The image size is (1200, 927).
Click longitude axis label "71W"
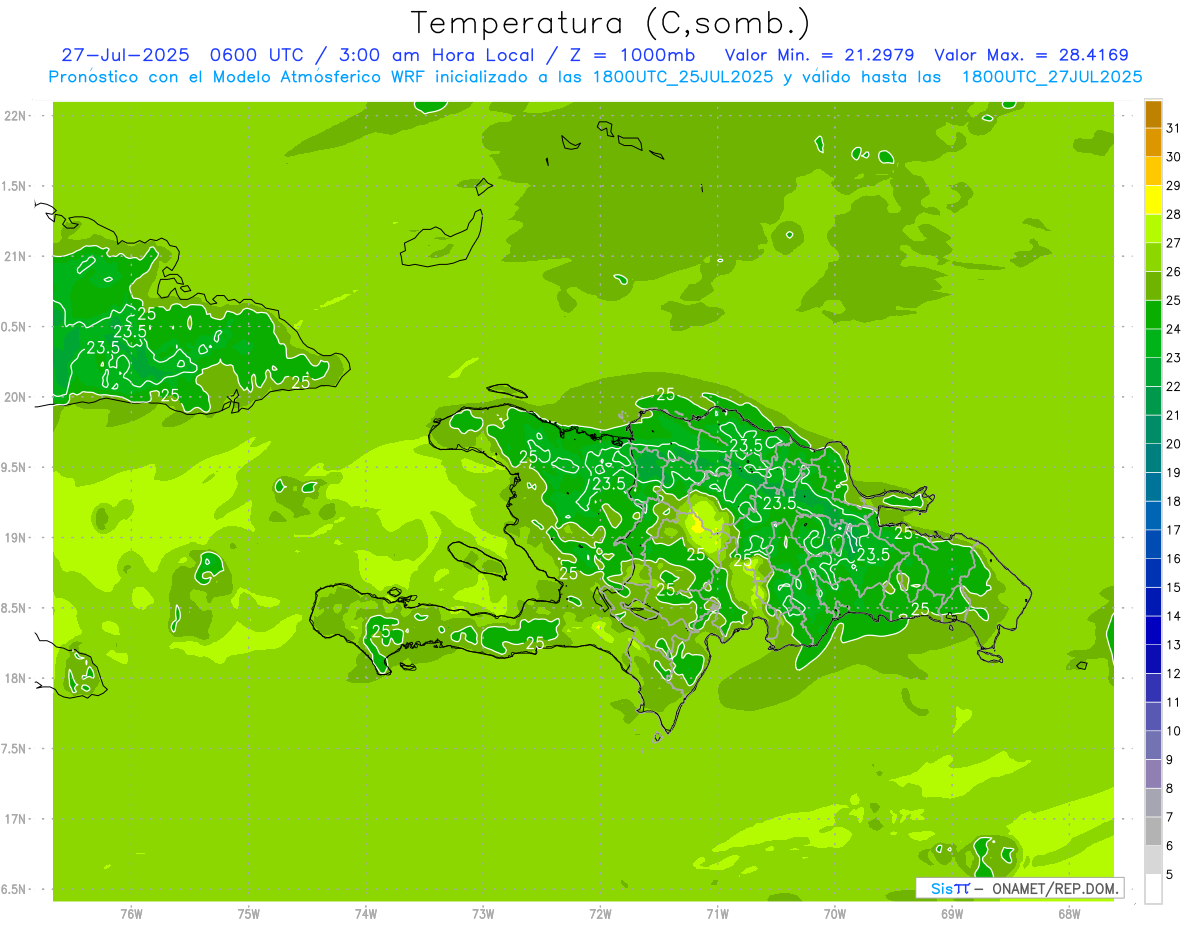click(x=717, y=913)
